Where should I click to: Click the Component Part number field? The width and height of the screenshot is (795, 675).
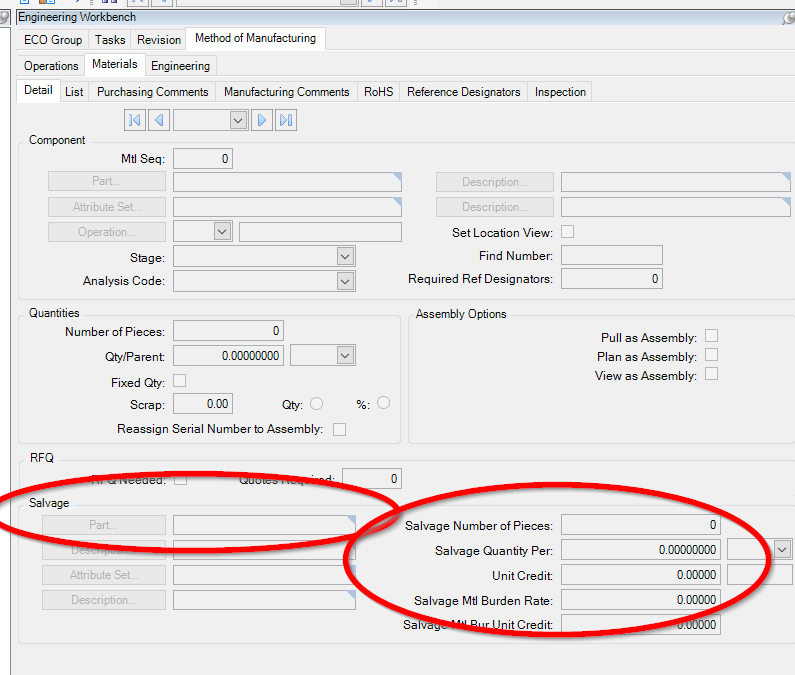pyautogui.click(x=287, y=182)
